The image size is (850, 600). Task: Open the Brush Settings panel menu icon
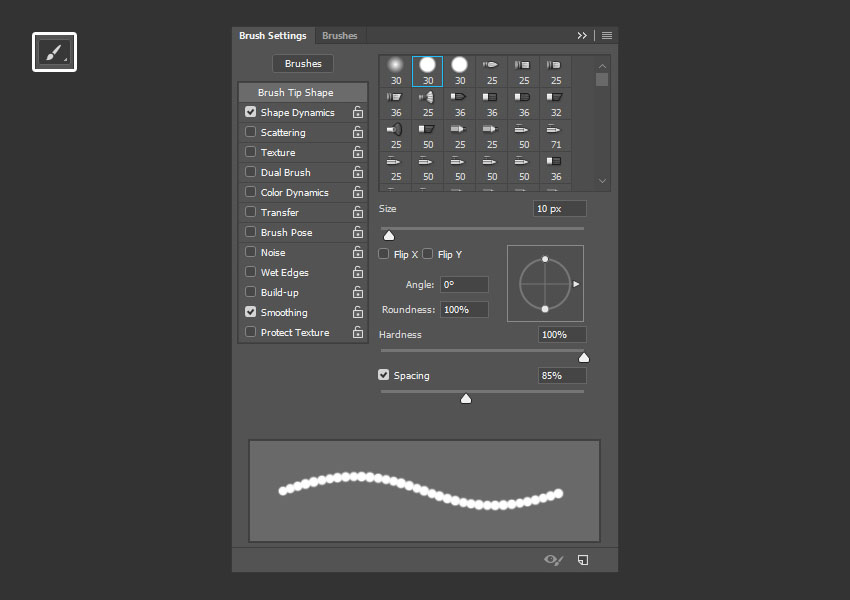click(x=607, y=36)
